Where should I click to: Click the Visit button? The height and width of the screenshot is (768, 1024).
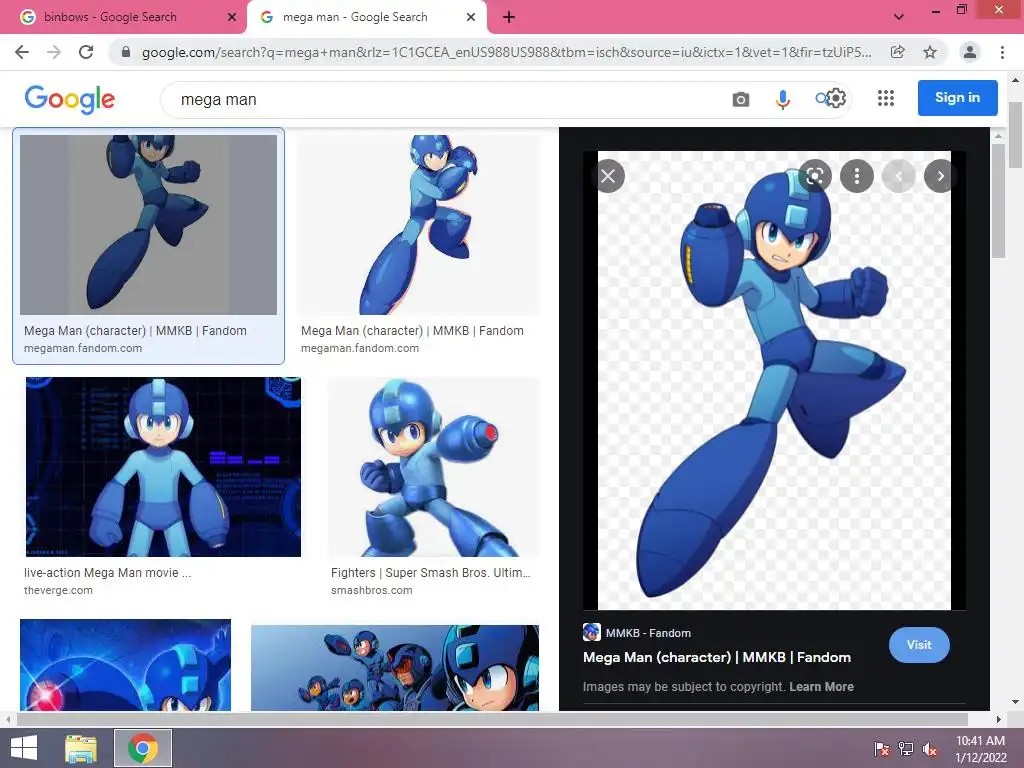coord(919,645)
